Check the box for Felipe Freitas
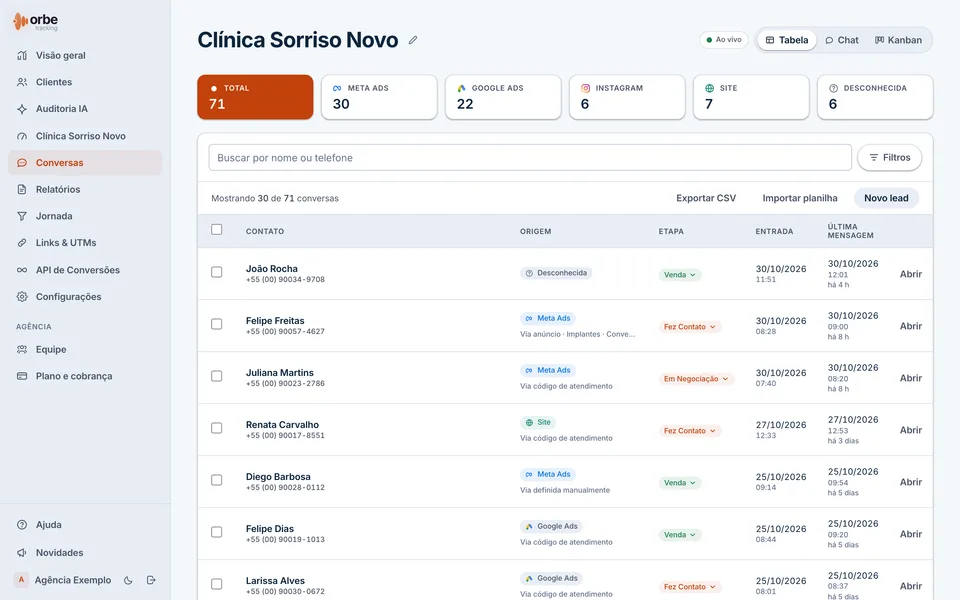 tap(217, 324)
